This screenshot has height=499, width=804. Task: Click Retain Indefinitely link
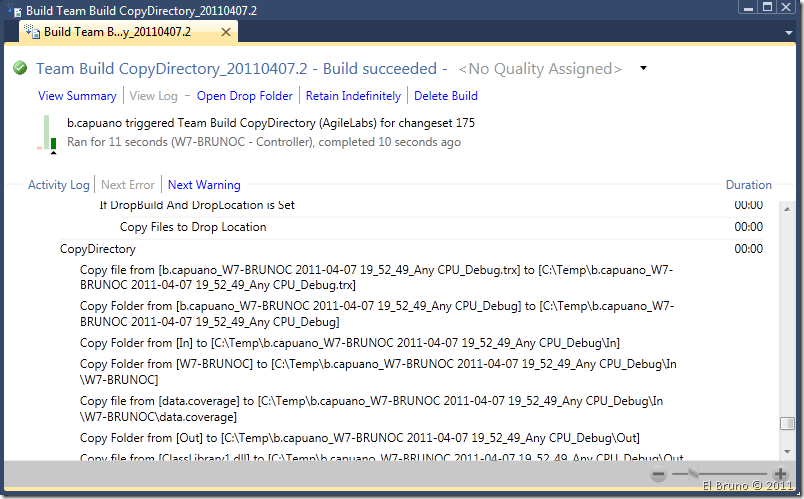tap(353, 96)
